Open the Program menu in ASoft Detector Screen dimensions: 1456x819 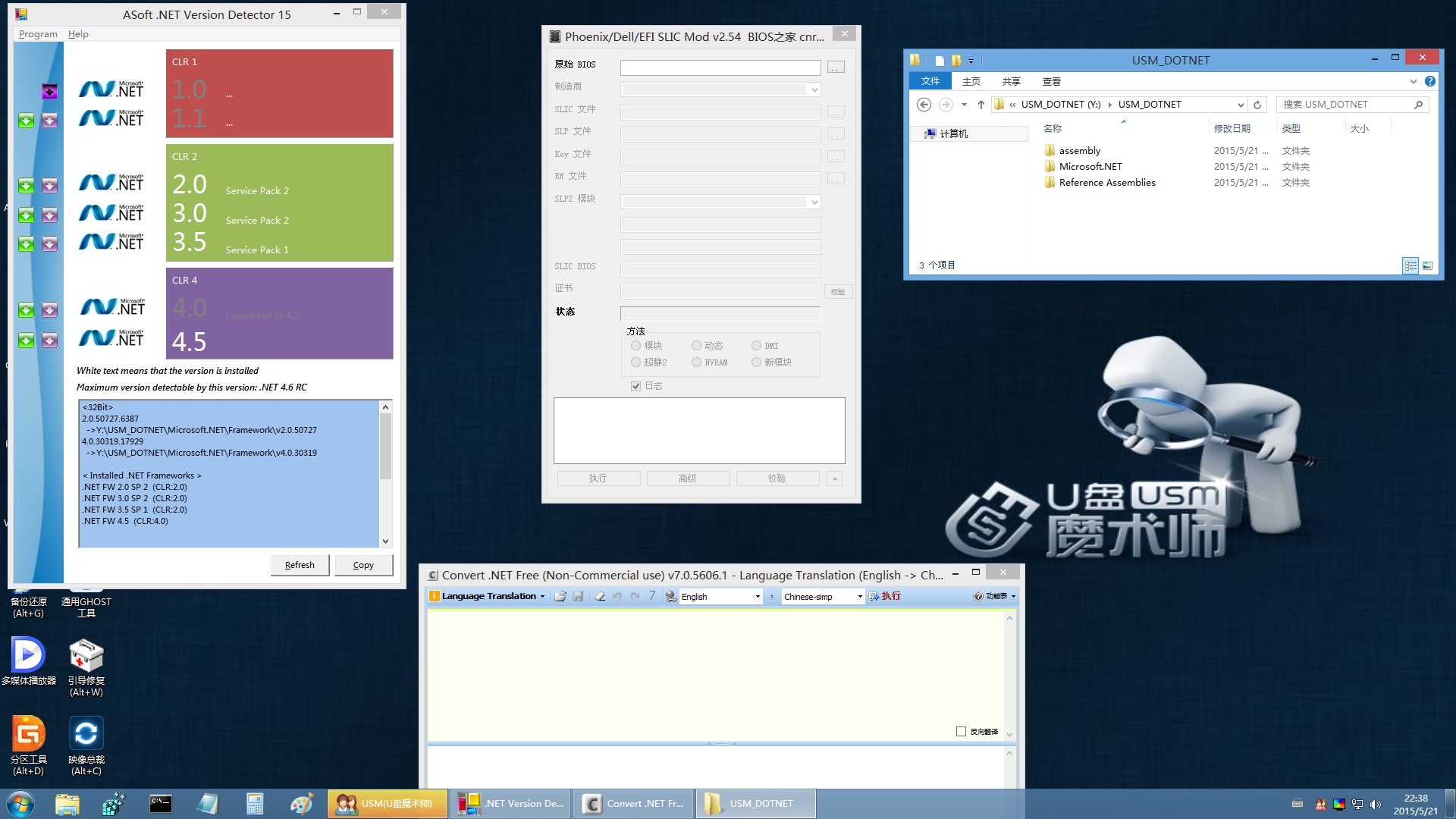coord(38,34)
